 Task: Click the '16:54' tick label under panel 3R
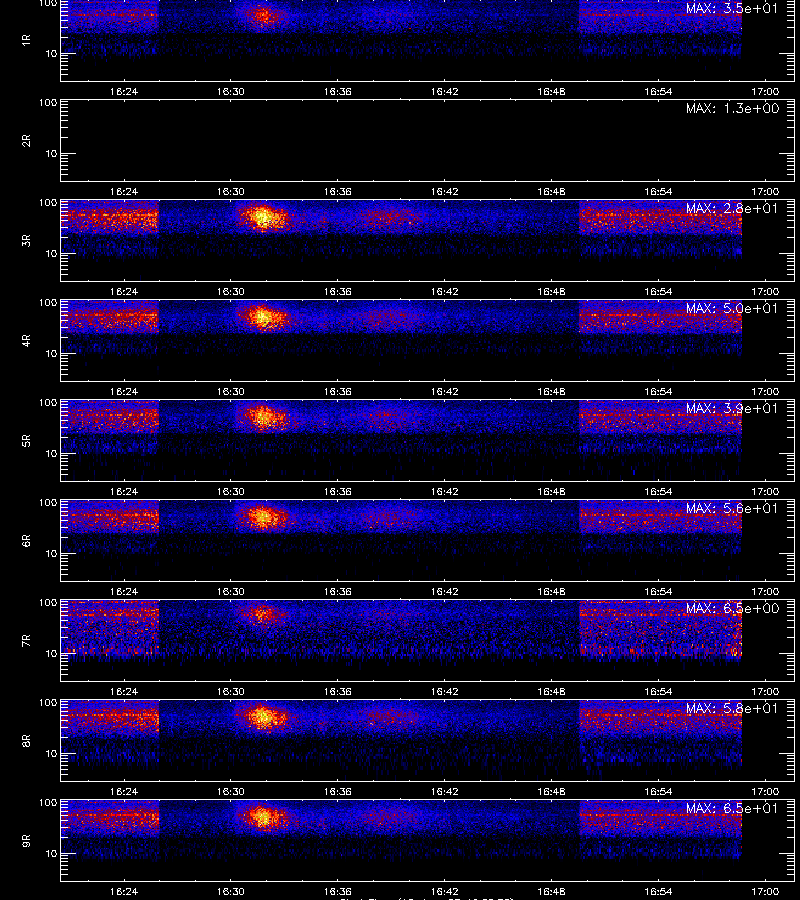coord(658,292)
